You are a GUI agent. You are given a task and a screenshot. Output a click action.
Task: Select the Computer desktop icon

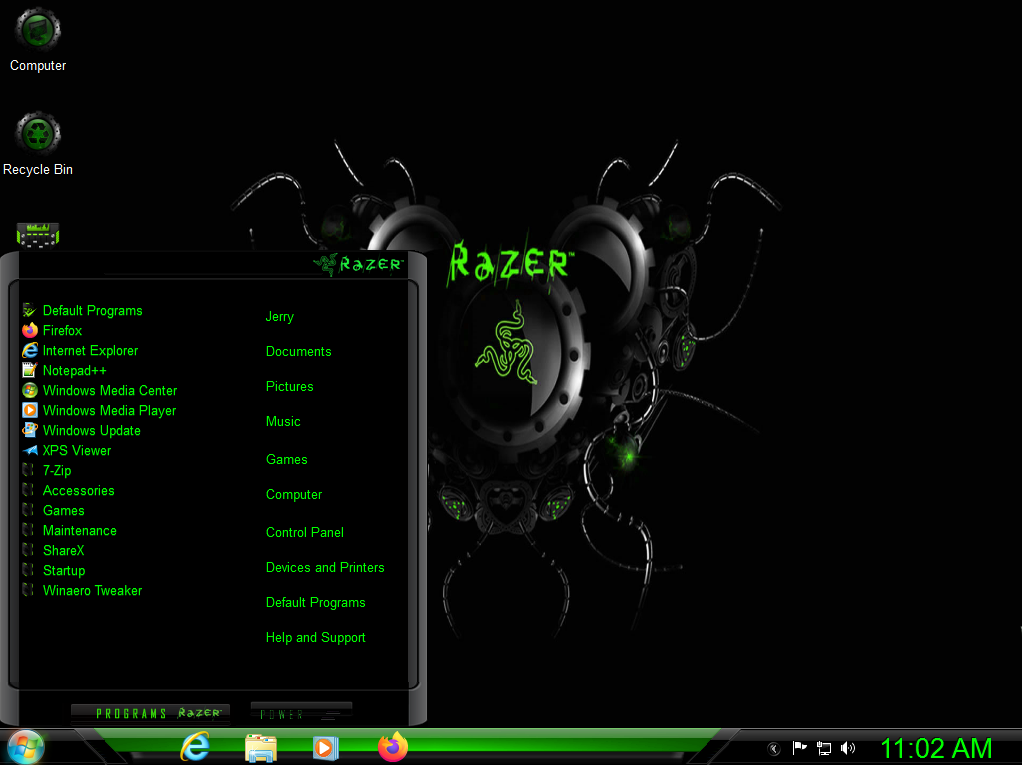pyautogui.click(x=38, y=39)
